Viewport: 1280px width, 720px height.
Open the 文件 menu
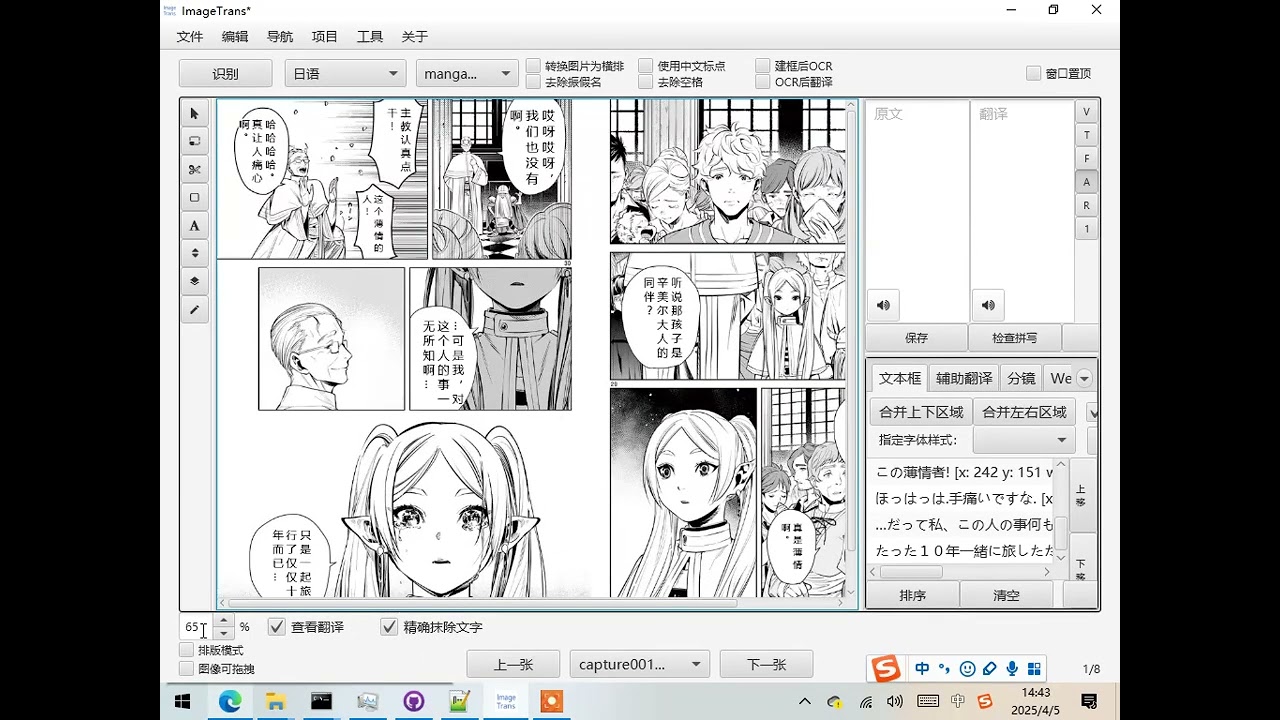point(190,36)
